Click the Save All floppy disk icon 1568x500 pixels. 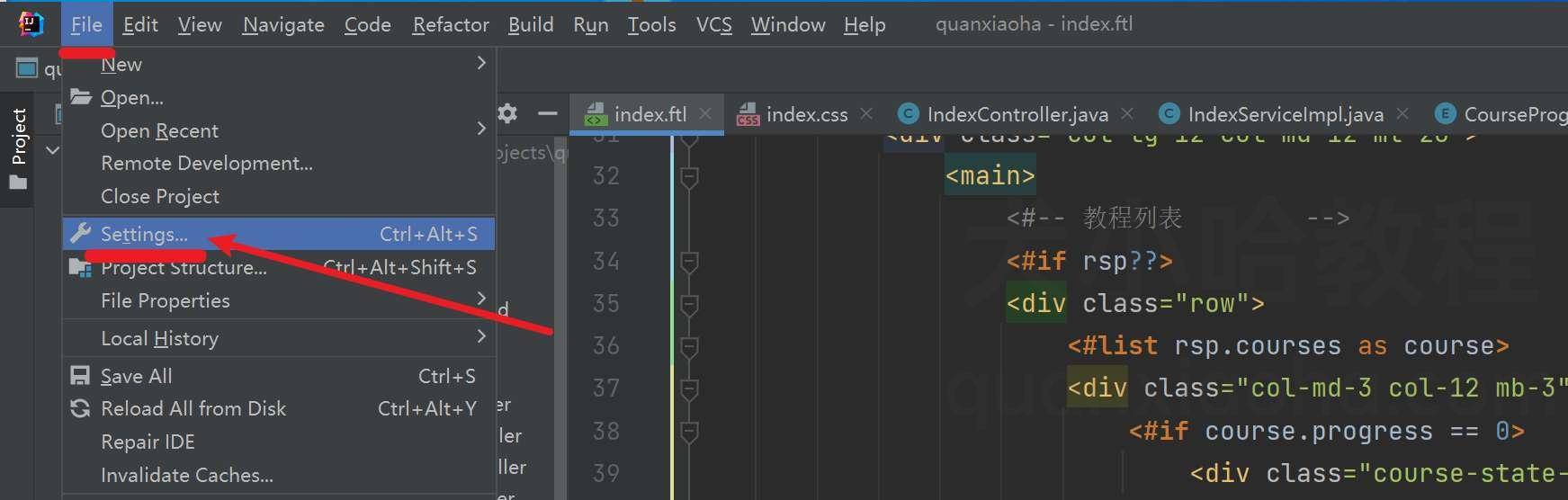80,376
